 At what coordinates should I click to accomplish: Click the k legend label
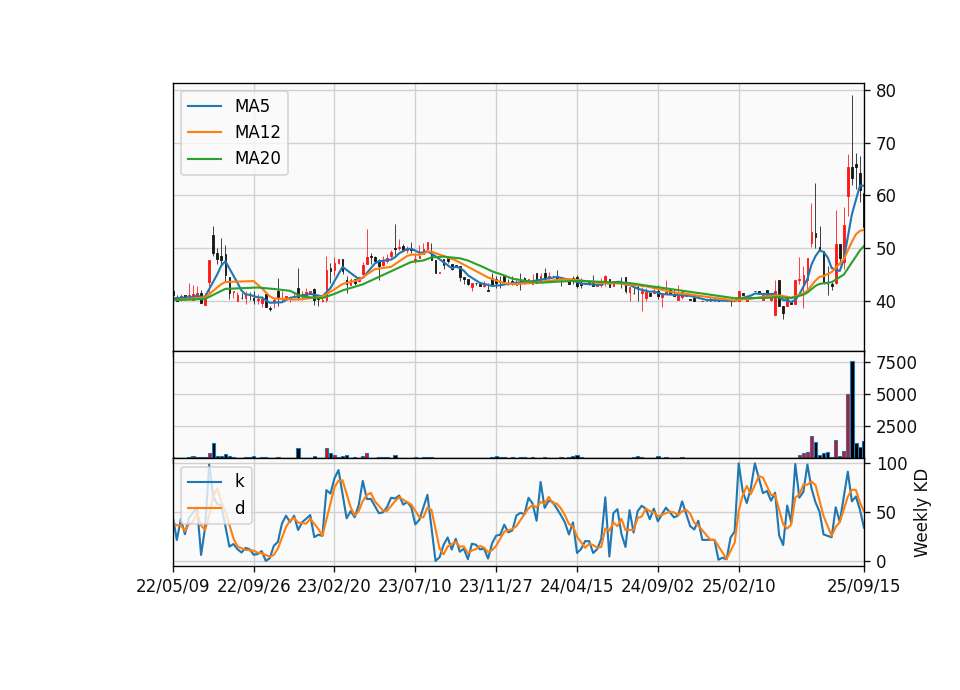[x=239, y=481]
